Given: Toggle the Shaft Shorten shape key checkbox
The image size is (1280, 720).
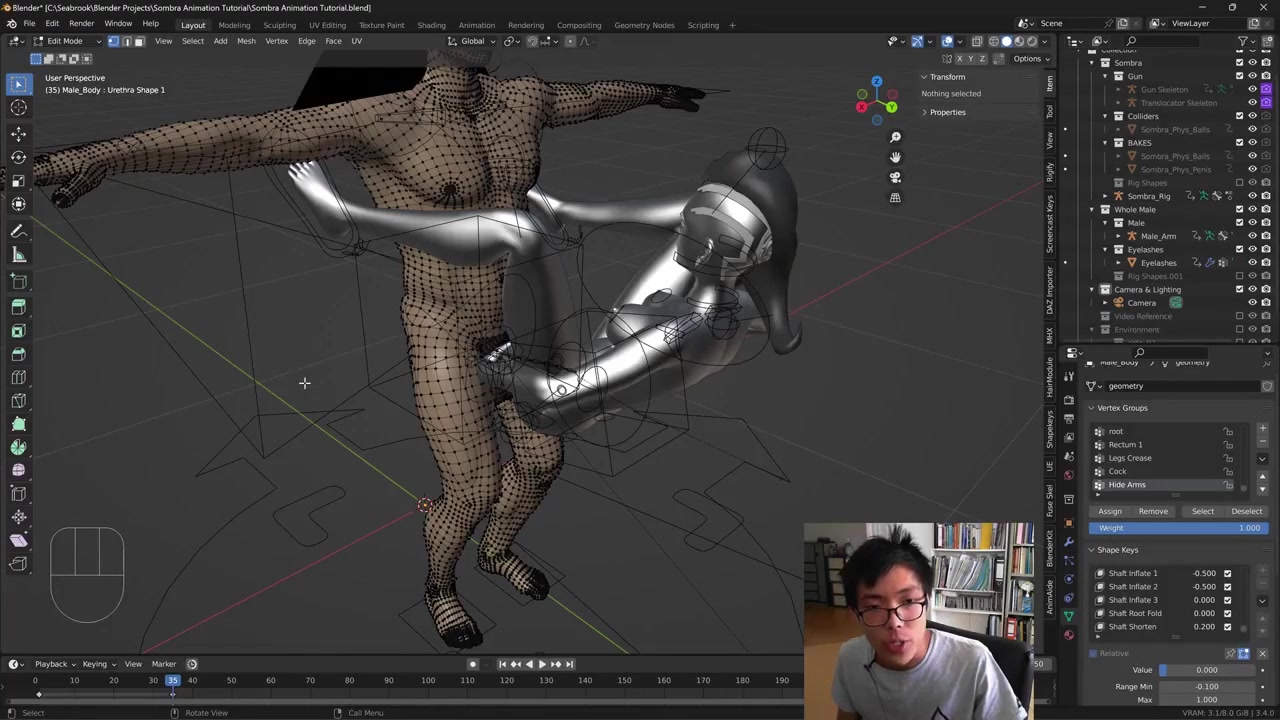Looking at the screenshot, I should tap(1227, 627).
